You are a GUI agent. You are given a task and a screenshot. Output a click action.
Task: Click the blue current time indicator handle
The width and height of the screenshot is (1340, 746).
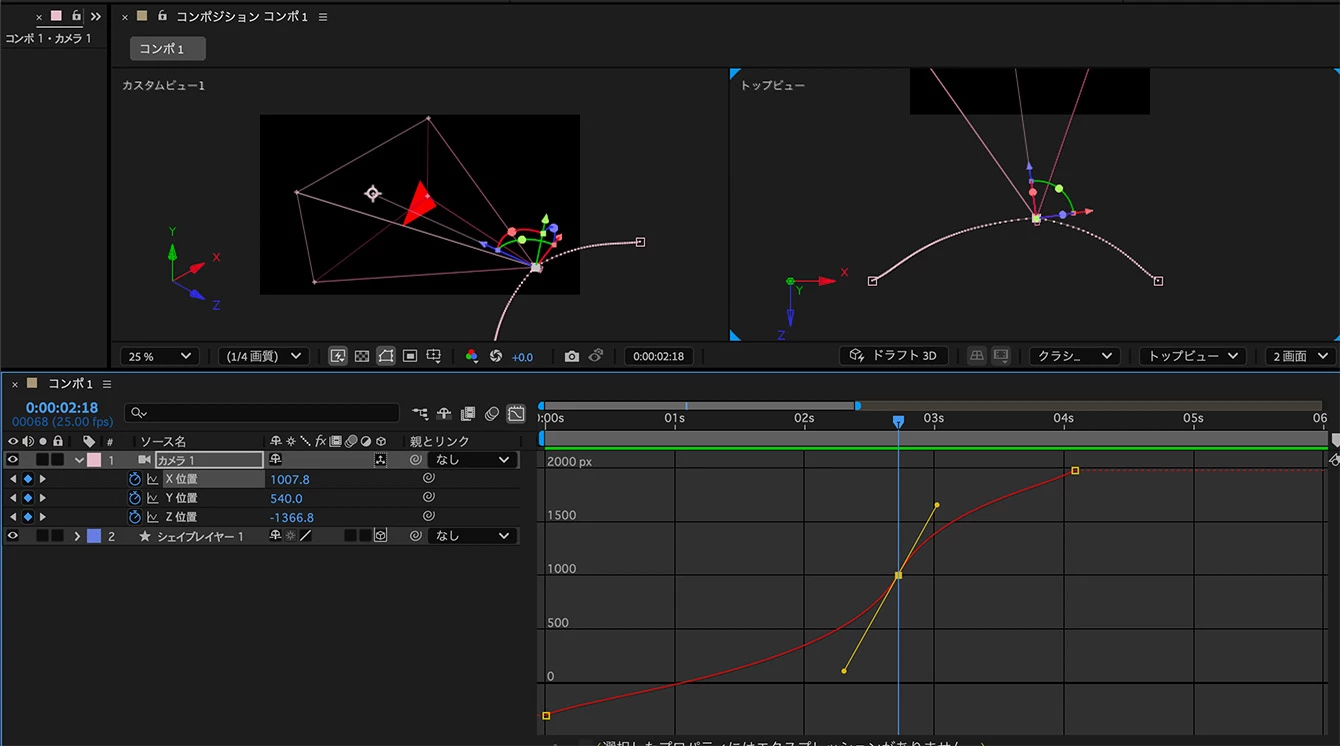pos(898,422)
